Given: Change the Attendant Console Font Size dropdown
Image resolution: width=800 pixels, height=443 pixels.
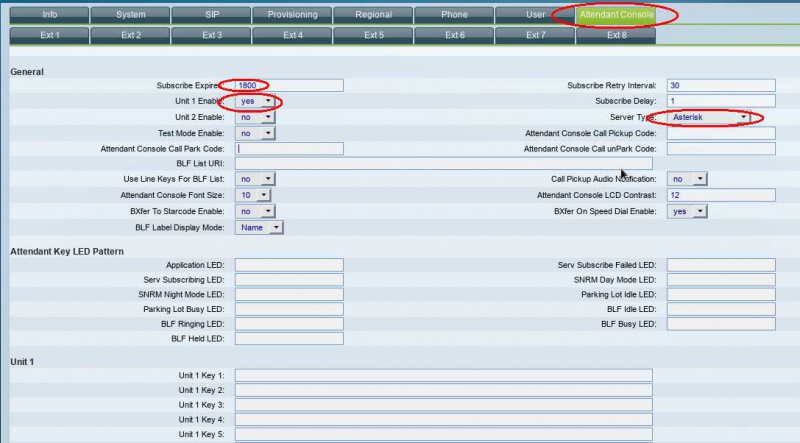Looking at the screenshot, I should pos(255,195).
